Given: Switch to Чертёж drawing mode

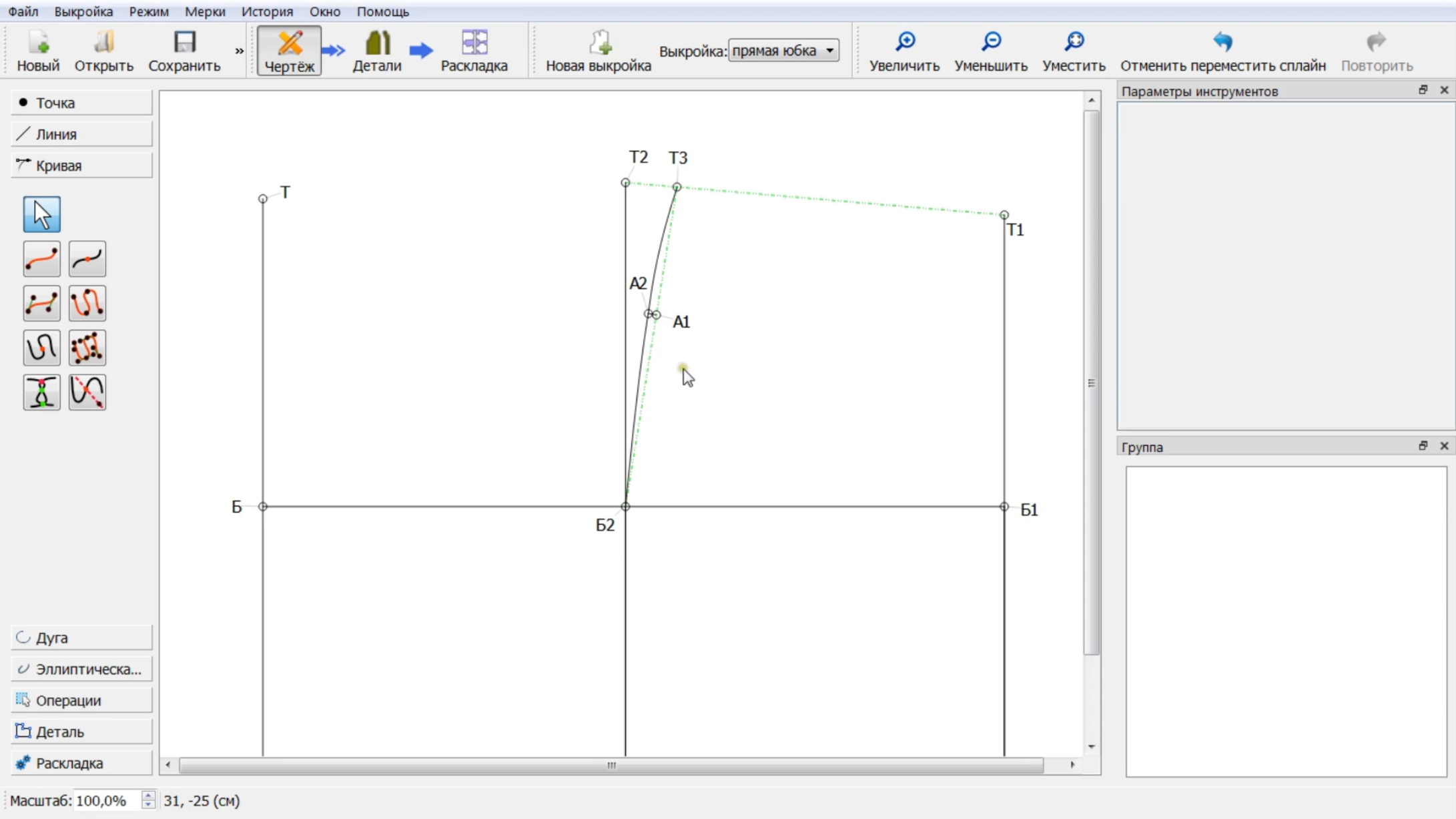Looking at the screenshot, I should tap(289, 51).
